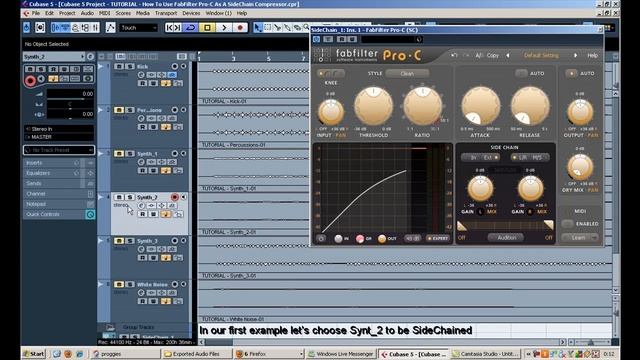
Task: Enable MIDI in Pro-C
Action: click(567, 224)
